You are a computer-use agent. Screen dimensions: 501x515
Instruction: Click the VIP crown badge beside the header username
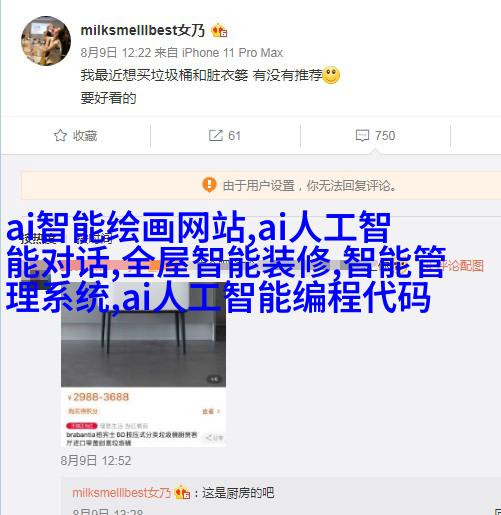(219, 31)
